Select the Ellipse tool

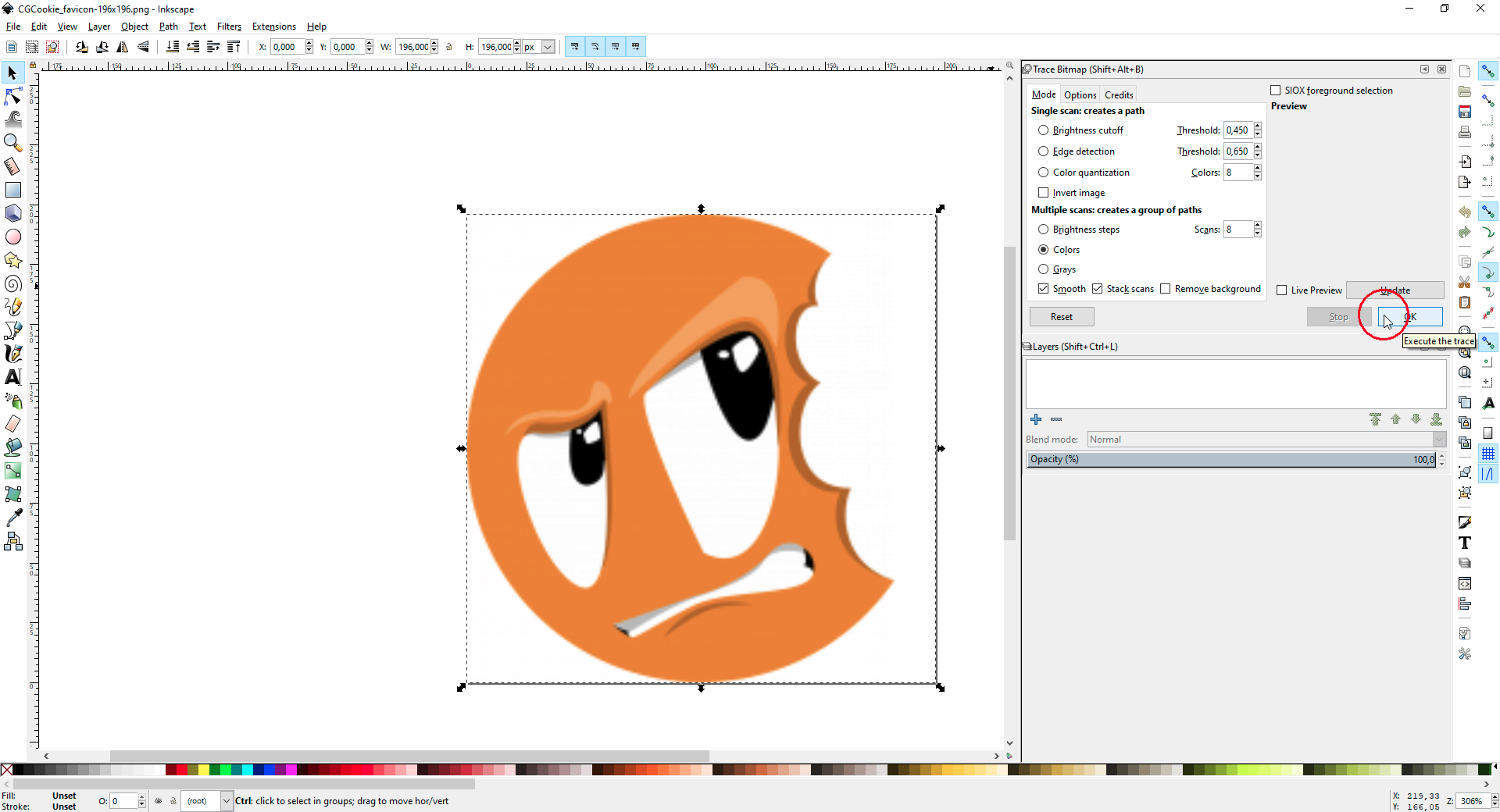coord(12,237)
